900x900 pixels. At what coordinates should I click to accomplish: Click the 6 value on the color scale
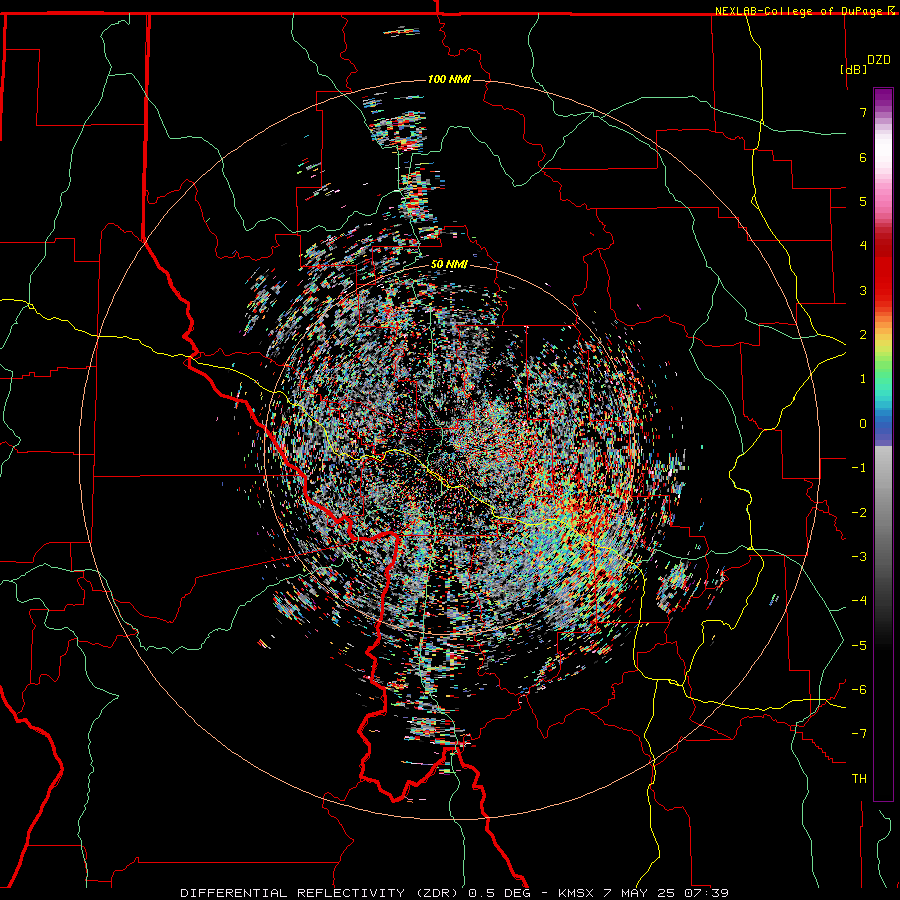tap(863, 157)
